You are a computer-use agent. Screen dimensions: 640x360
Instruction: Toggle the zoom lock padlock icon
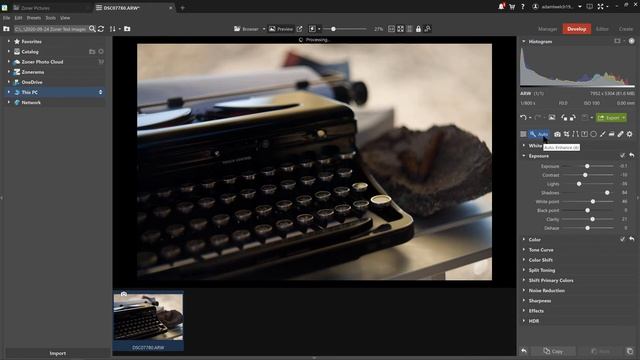click(x=418, y=29)
